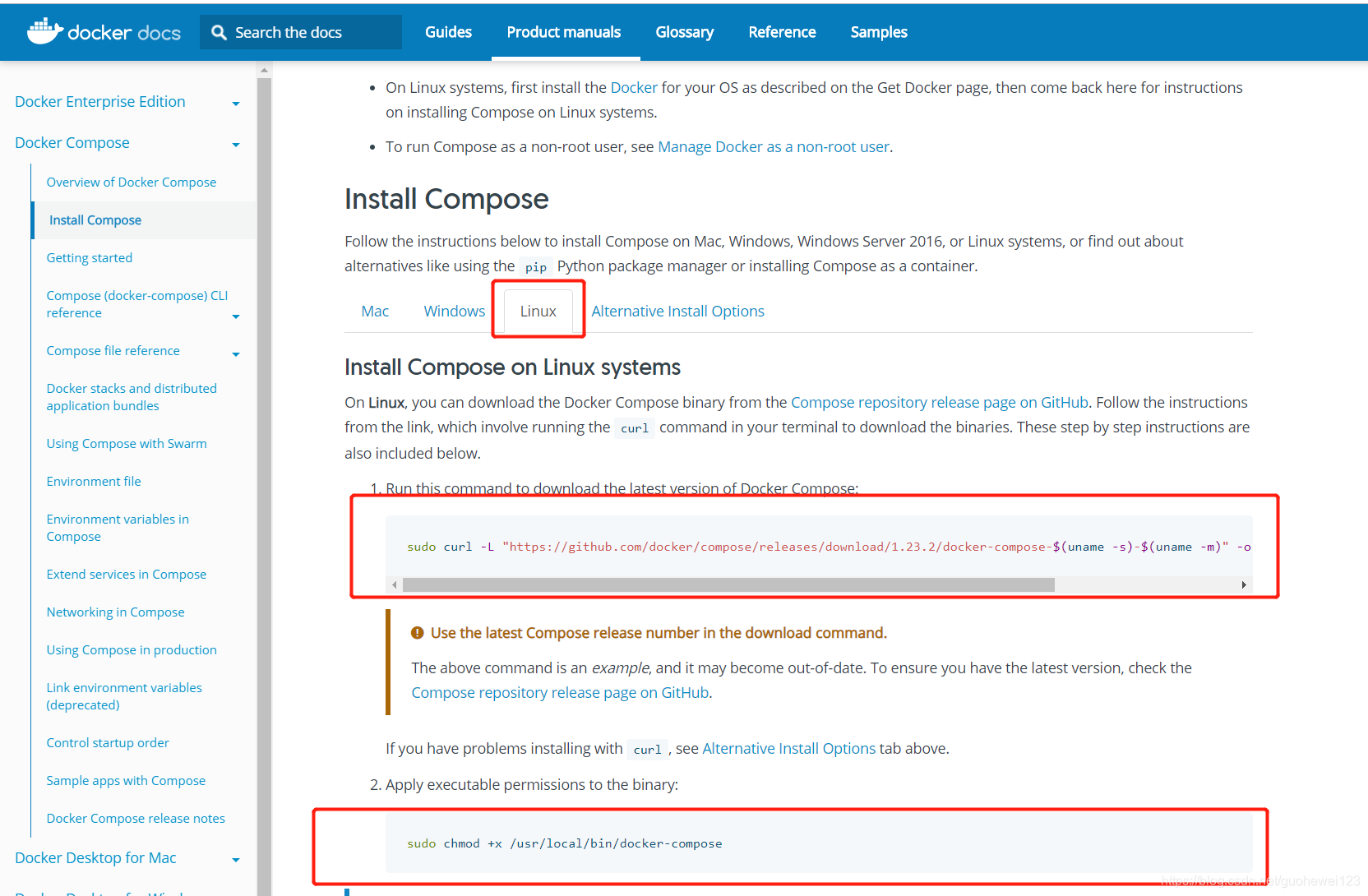
Task: Open the Samples page
Action: tap(879, 32)
